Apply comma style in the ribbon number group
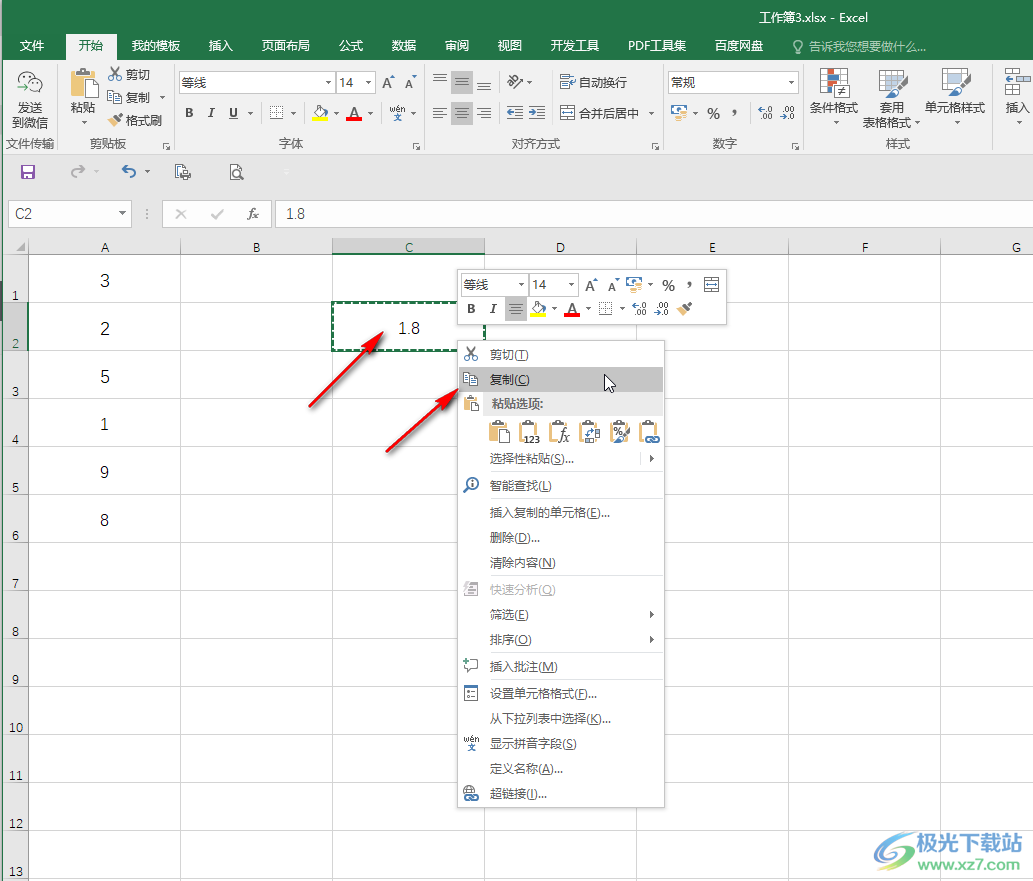Viewport: 1033px width, 881px height. (x=734, y=113)
